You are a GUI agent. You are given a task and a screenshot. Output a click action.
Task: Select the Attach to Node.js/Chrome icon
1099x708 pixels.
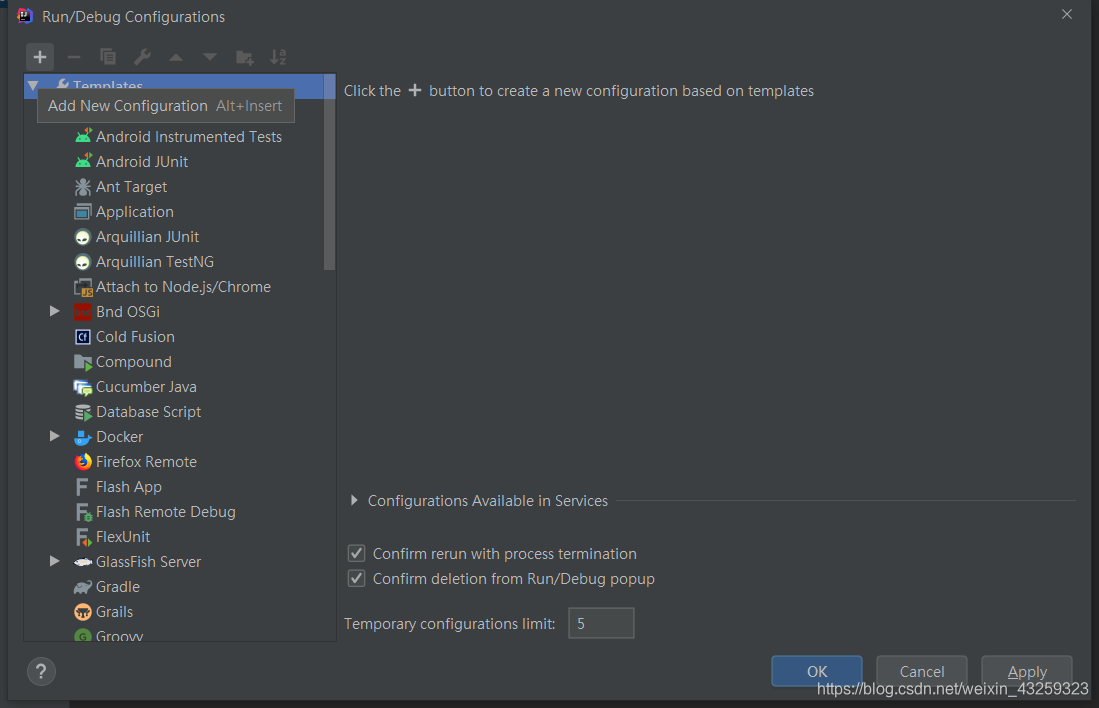point(83,287)
